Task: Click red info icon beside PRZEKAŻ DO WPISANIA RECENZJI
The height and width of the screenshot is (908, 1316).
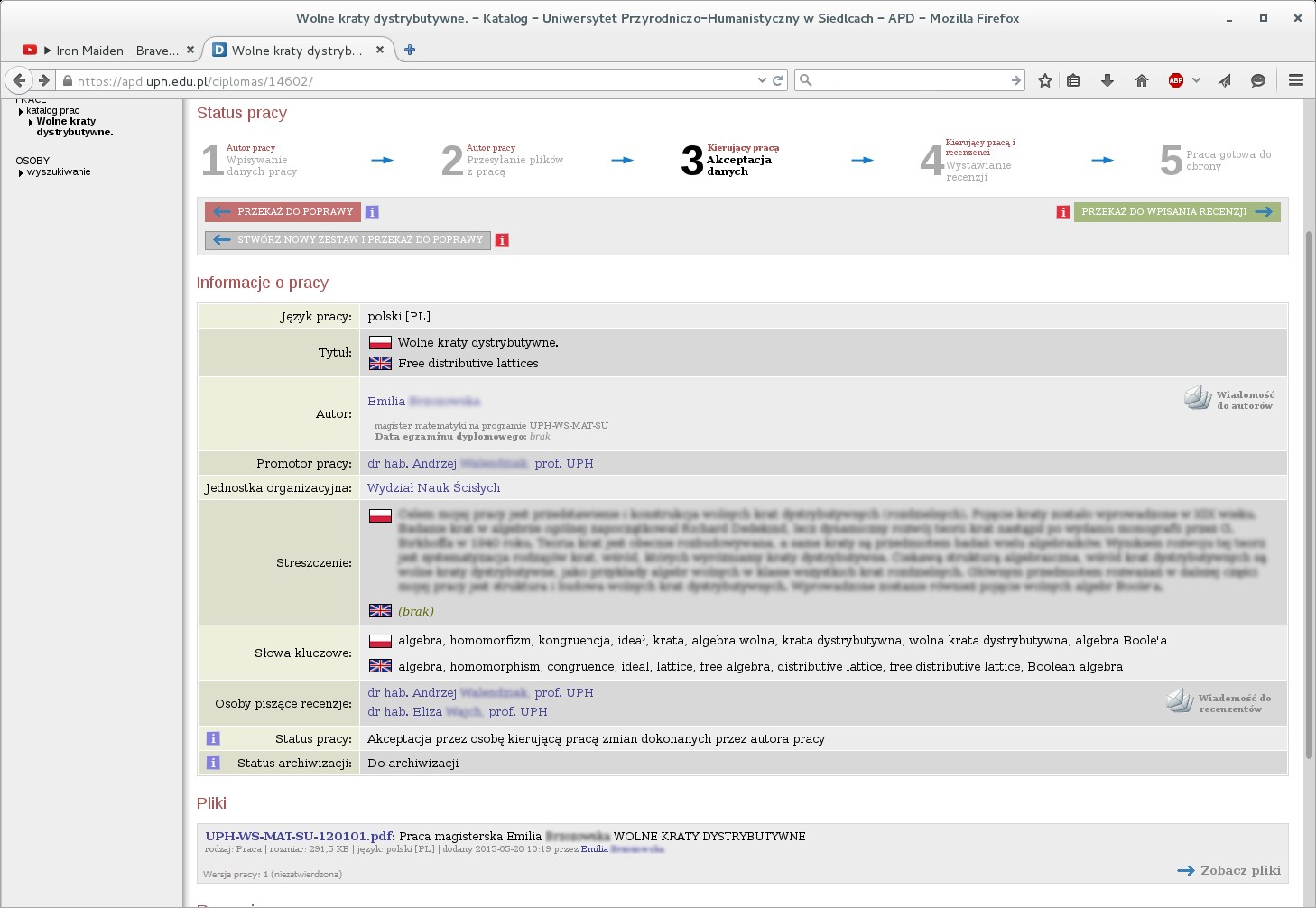Action: tap(1063, 212)
